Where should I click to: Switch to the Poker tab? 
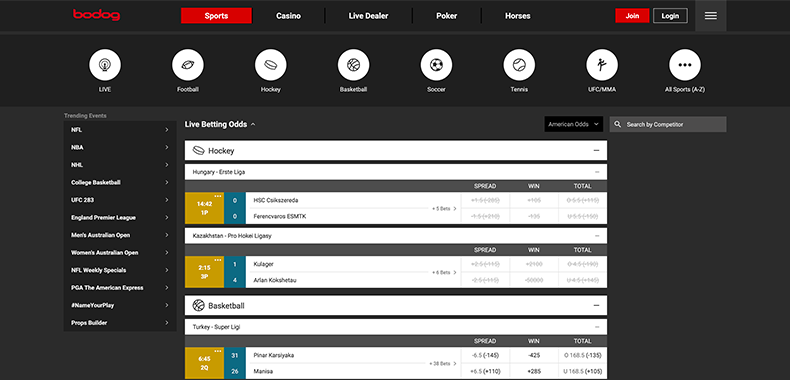click(446, 16)
